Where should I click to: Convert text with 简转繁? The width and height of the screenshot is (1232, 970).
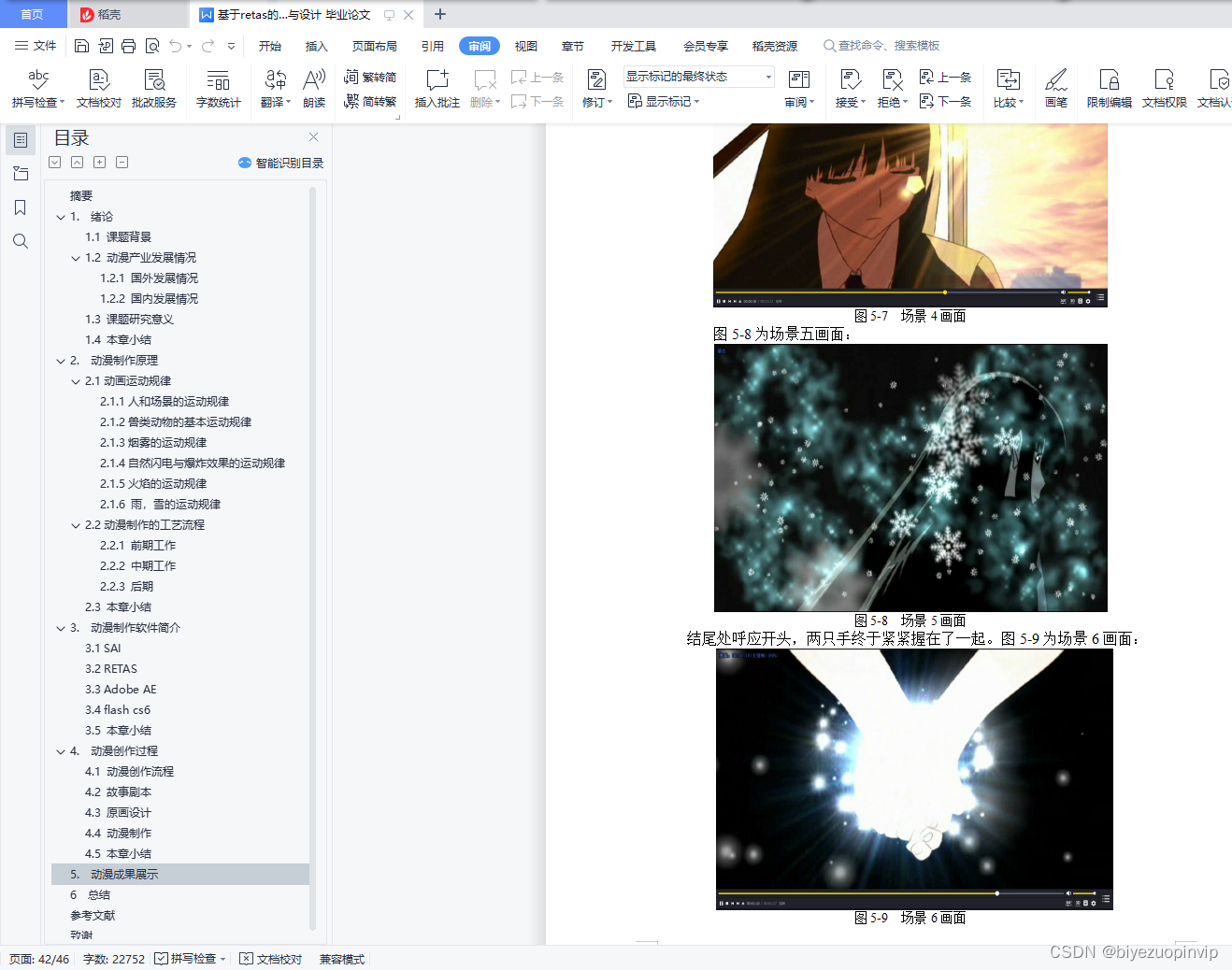371,101
